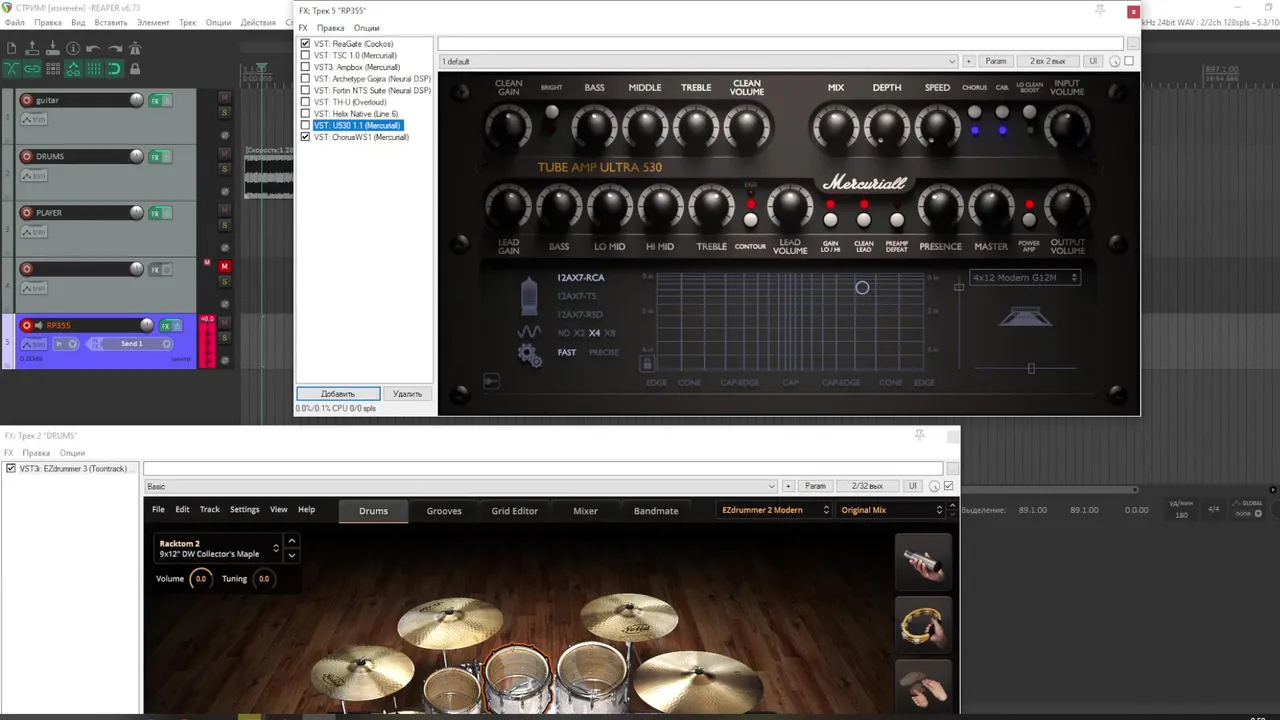The image size is (1280, 720).
Task: Open the Settings menu in EZdrummer
Action: 244,510
